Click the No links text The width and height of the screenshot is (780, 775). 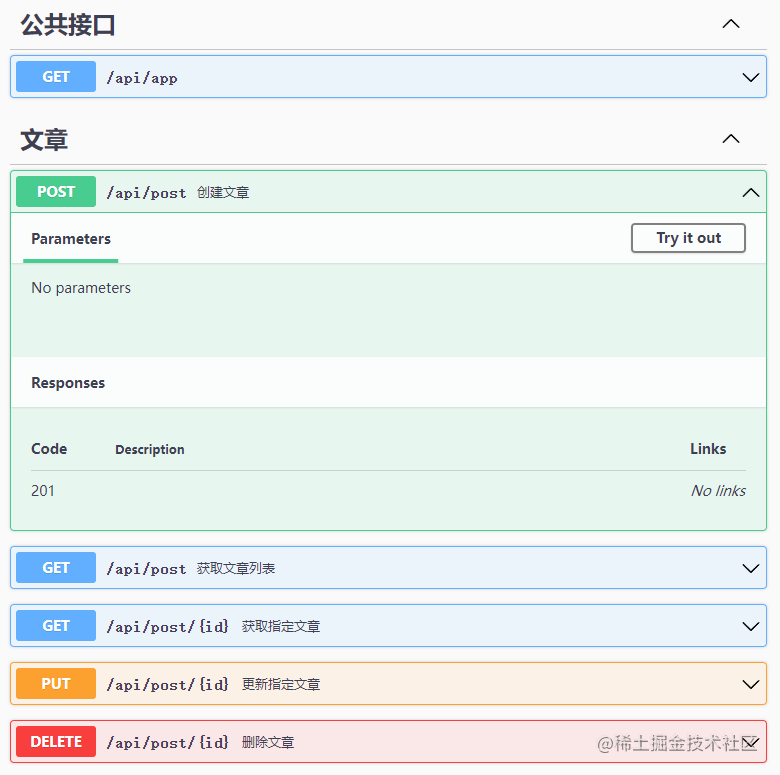(718, 491)
